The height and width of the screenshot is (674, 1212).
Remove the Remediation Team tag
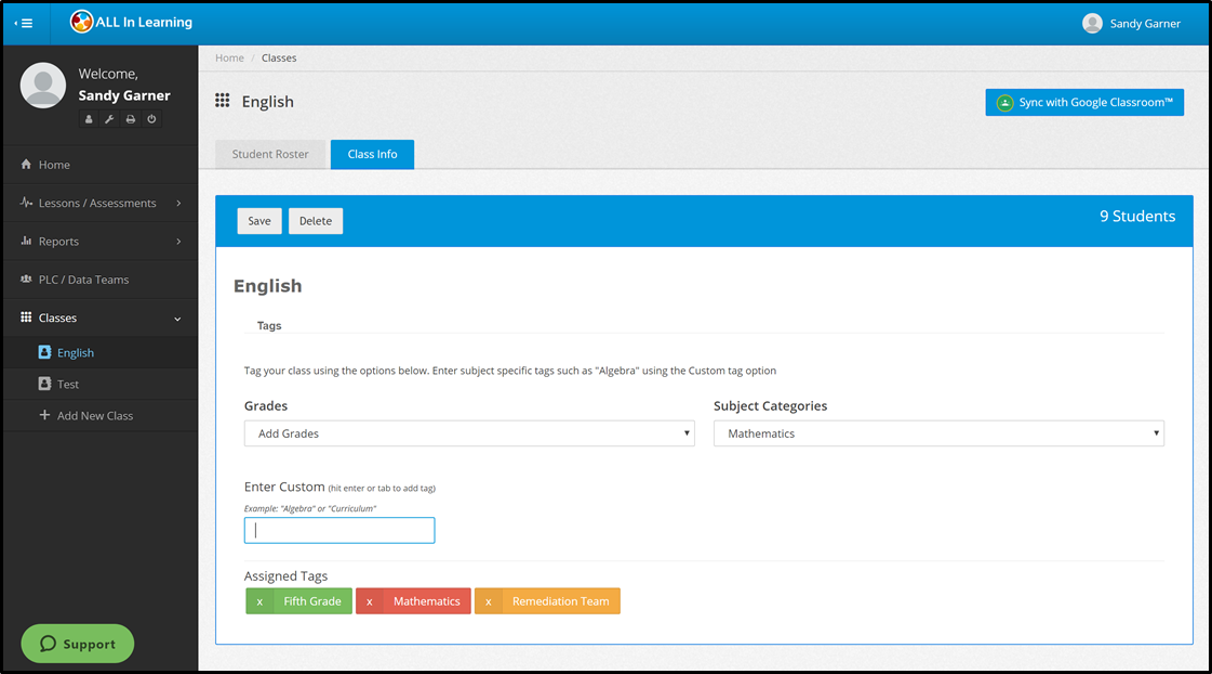(489, 601)
